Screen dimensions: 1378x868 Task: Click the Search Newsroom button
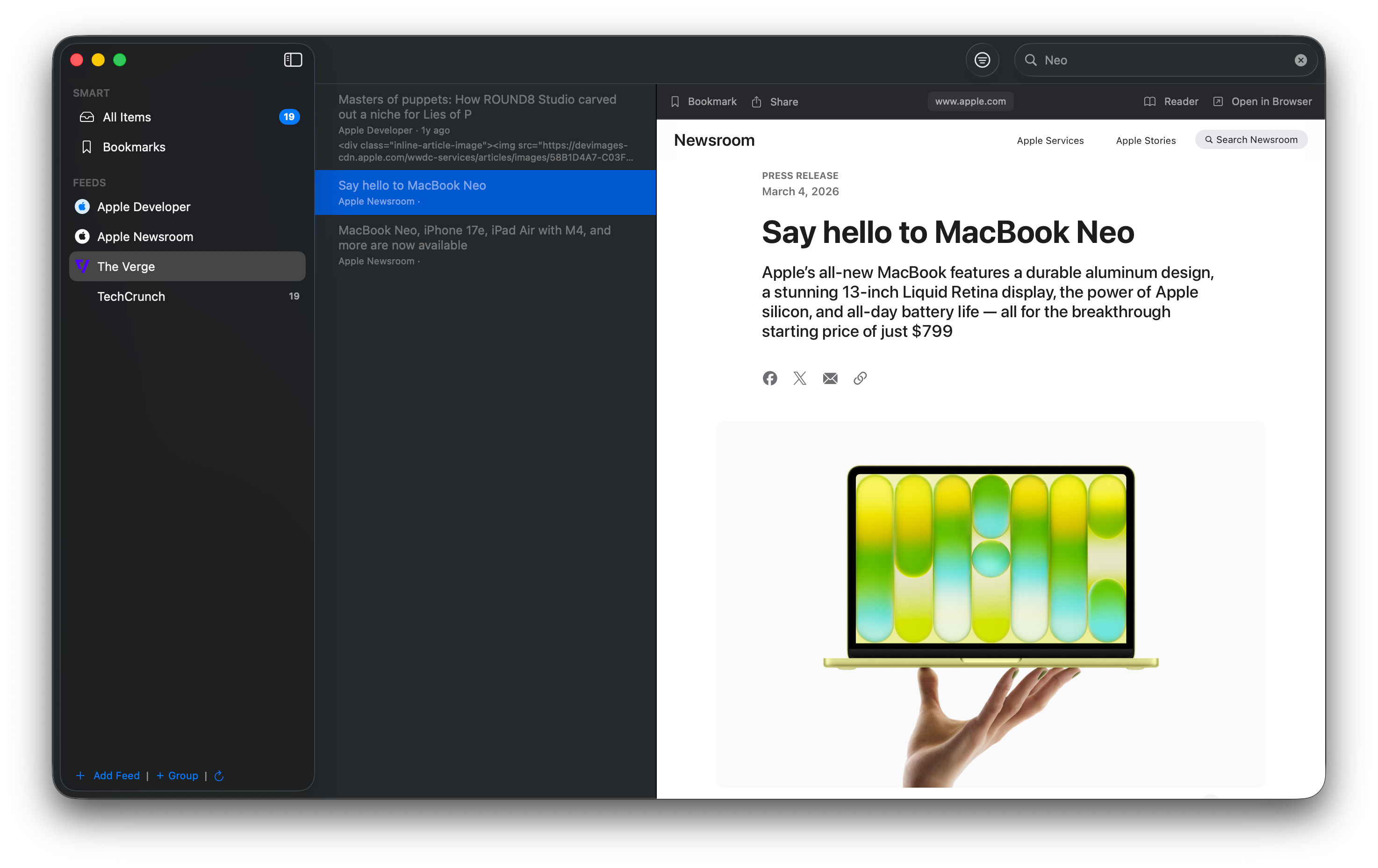tap(1251, 140)
